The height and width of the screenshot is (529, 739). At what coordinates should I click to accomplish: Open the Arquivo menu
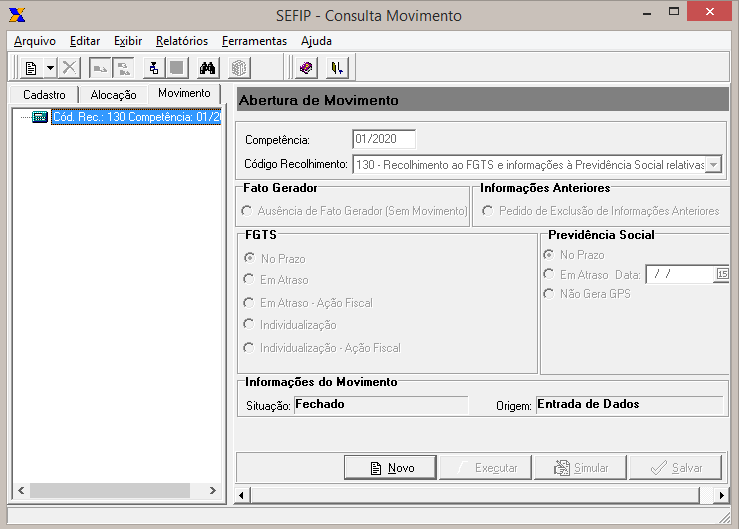coord(34,41)
